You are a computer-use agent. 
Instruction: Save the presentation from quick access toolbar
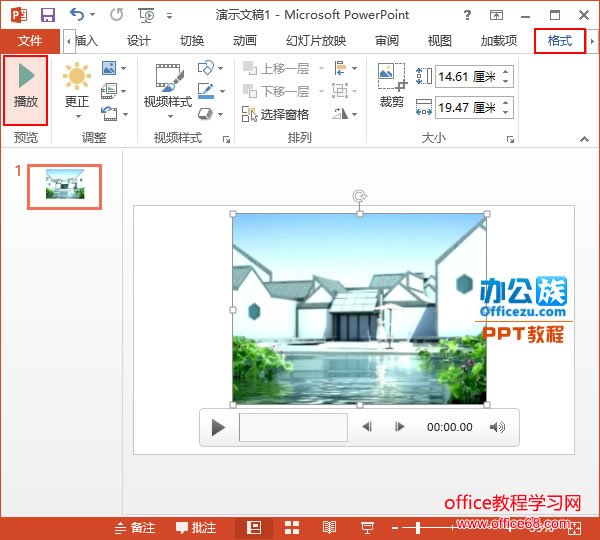pos(47,16)
